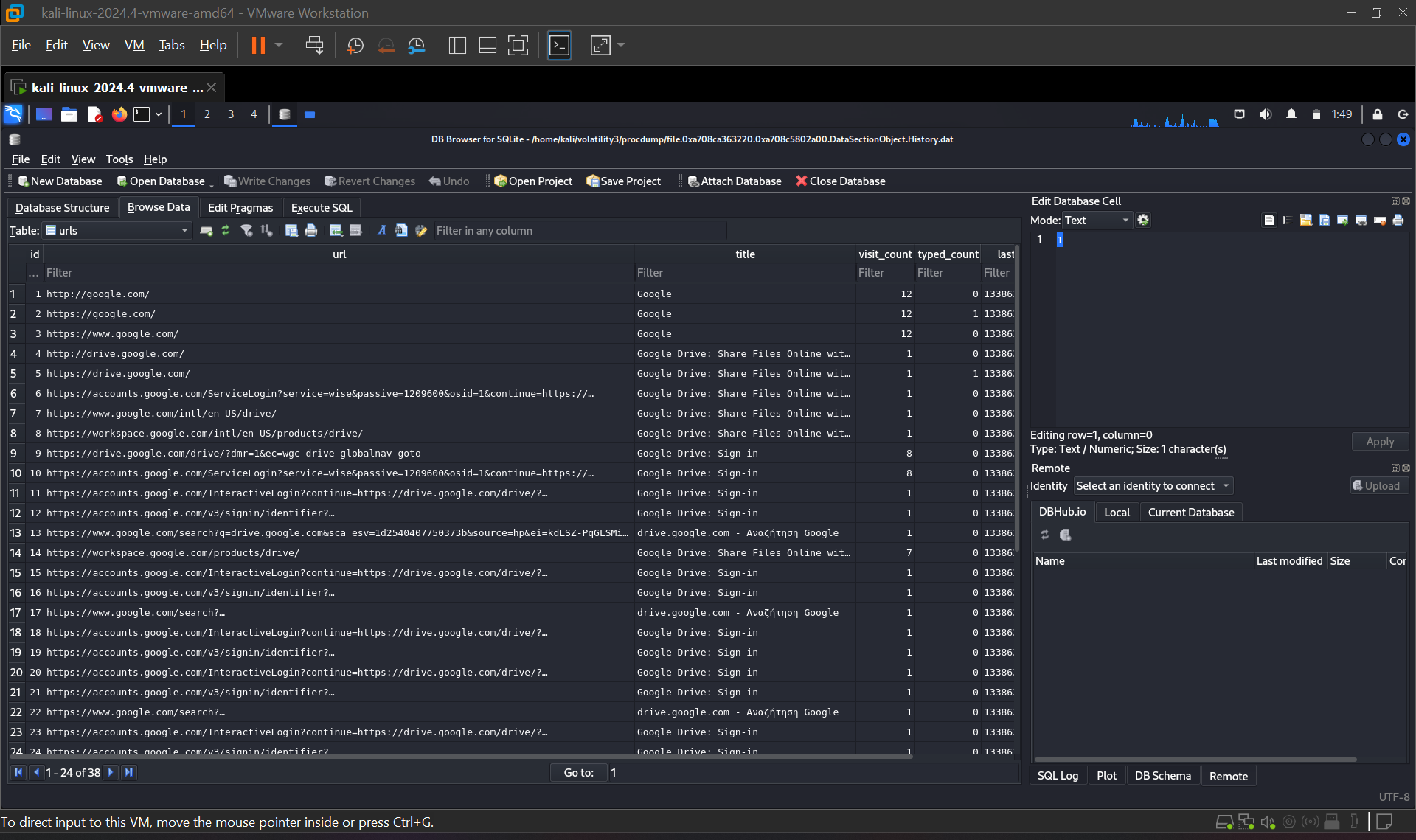This screenshot has width=1416, height=840.
Task: Click the green insert record icon
Action: click(336, 231)
